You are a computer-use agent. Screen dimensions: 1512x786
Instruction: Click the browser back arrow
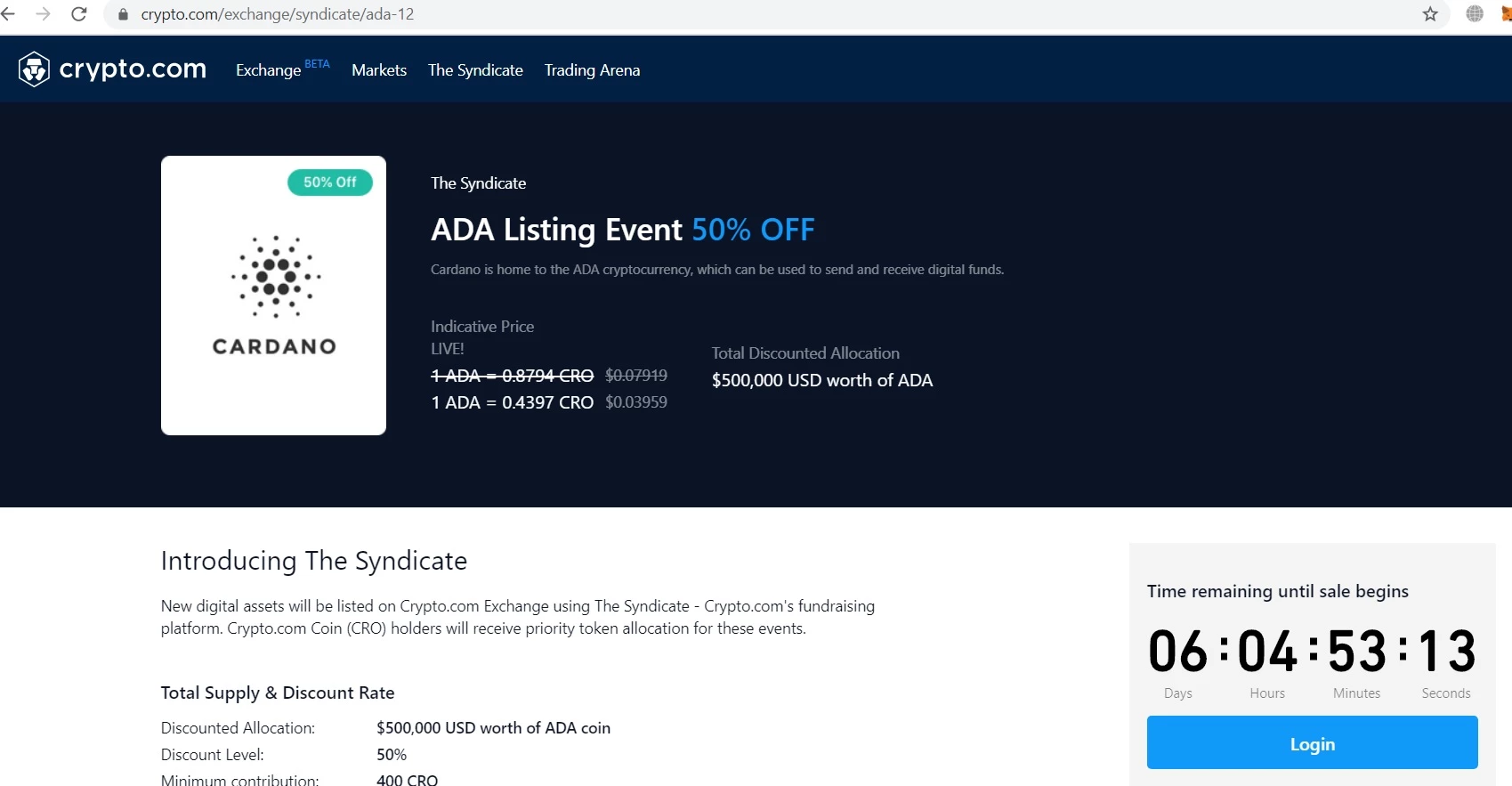click(x=8, y=14)
